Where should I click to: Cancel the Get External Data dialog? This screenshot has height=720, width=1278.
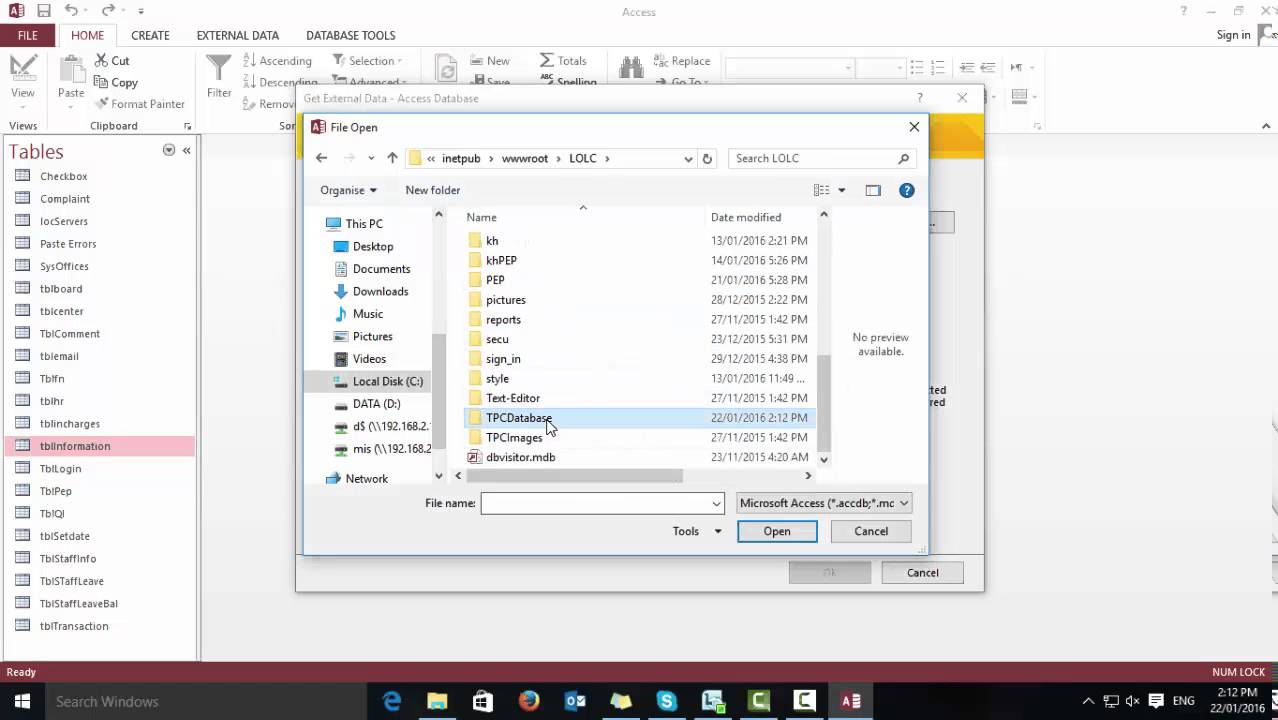[922, 573]
